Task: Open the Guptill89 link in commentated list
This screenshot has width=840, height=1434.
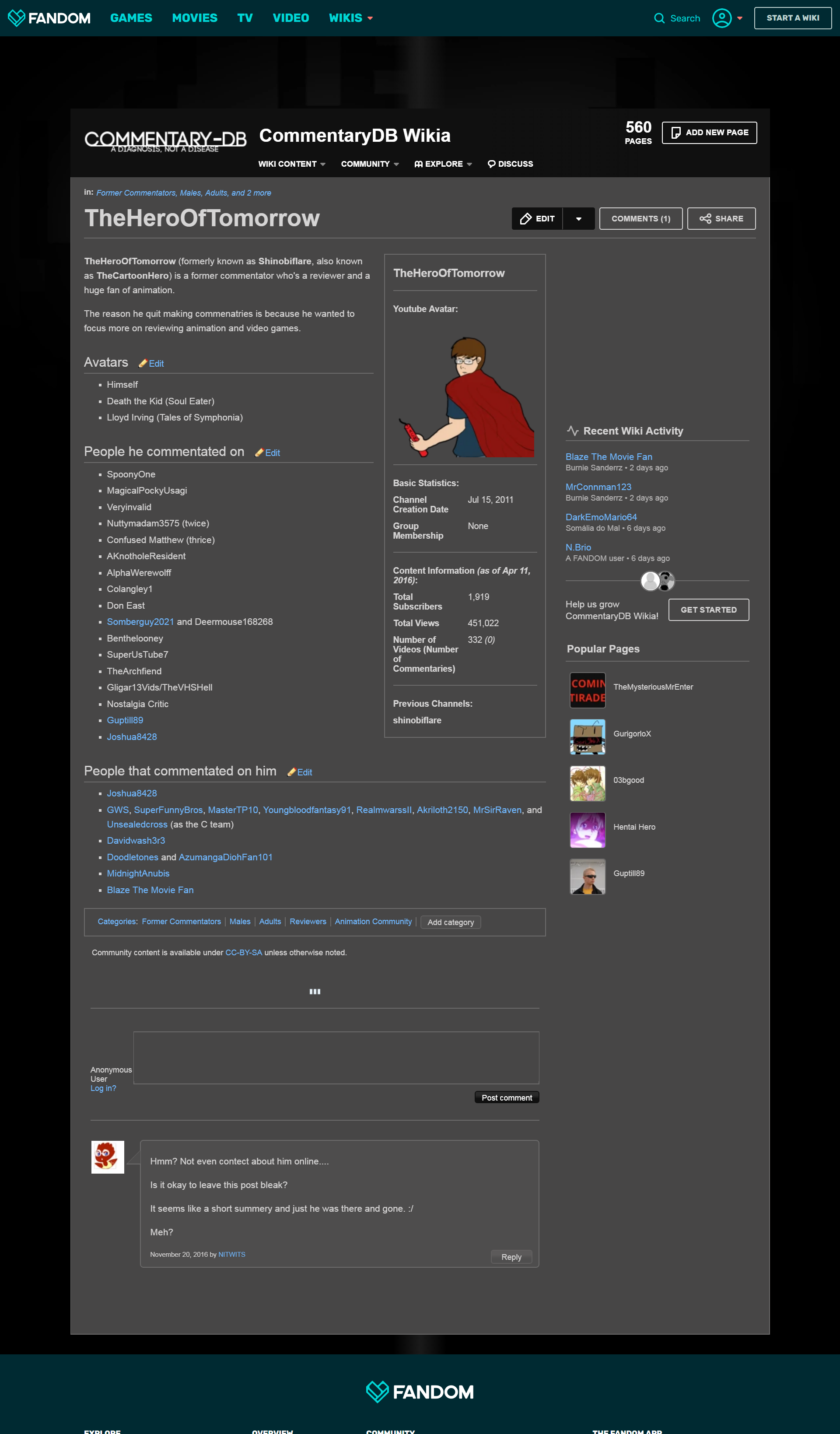Action: click(x=125, y=720)
